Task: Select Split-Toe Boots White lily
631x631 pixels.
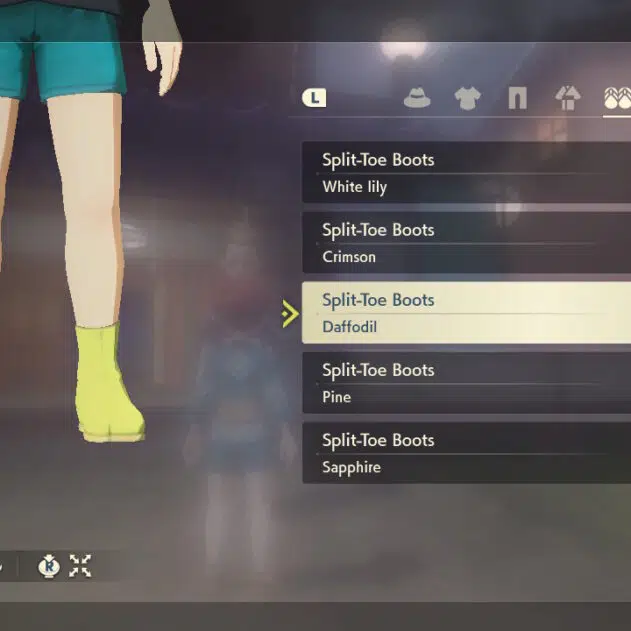Action: point(466,172)
